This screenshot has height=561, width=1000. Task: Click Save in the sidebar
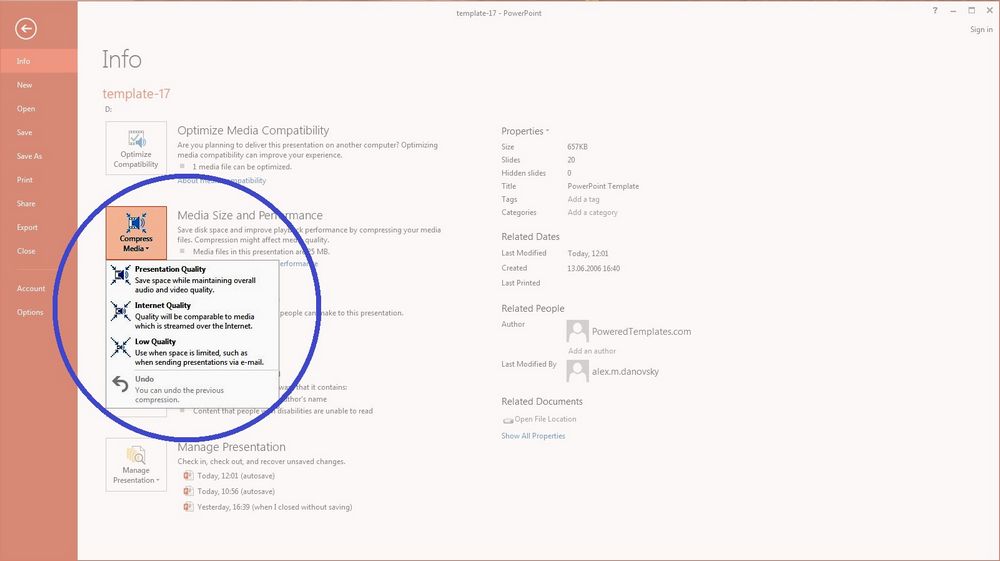(39, 133)
